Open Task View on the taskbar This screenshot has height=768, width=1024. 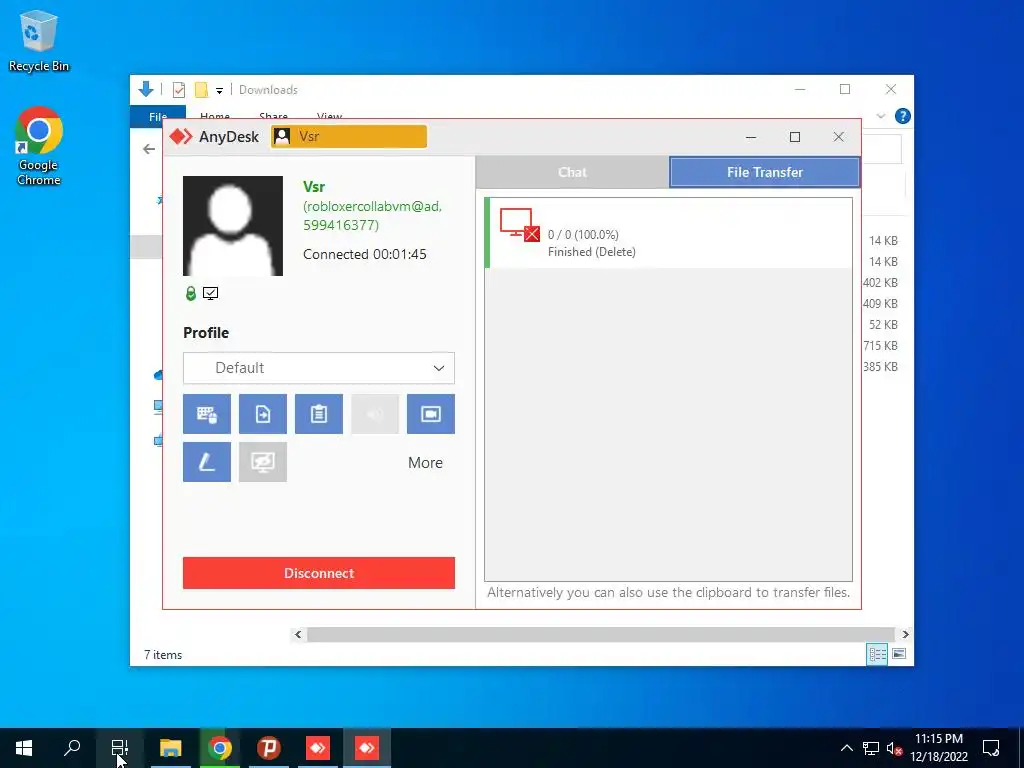120,748
